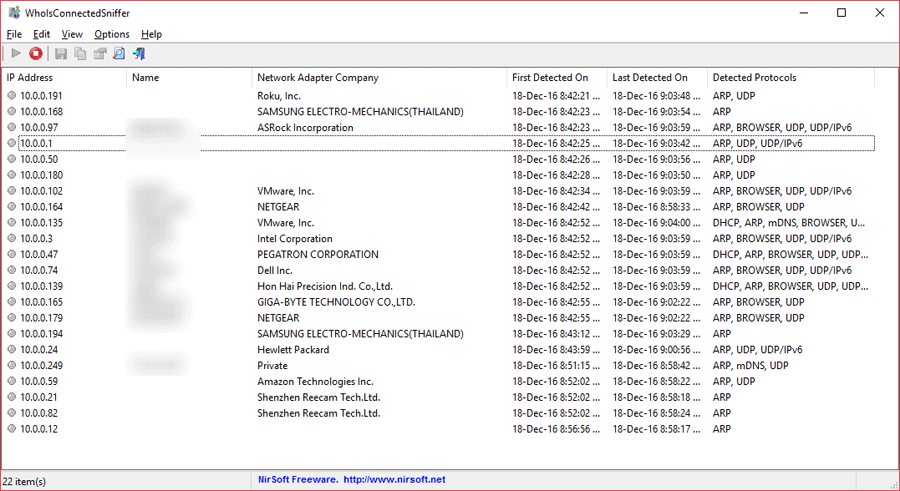
Task: Select the Hewlett Packard company cell
Action: 293,350
